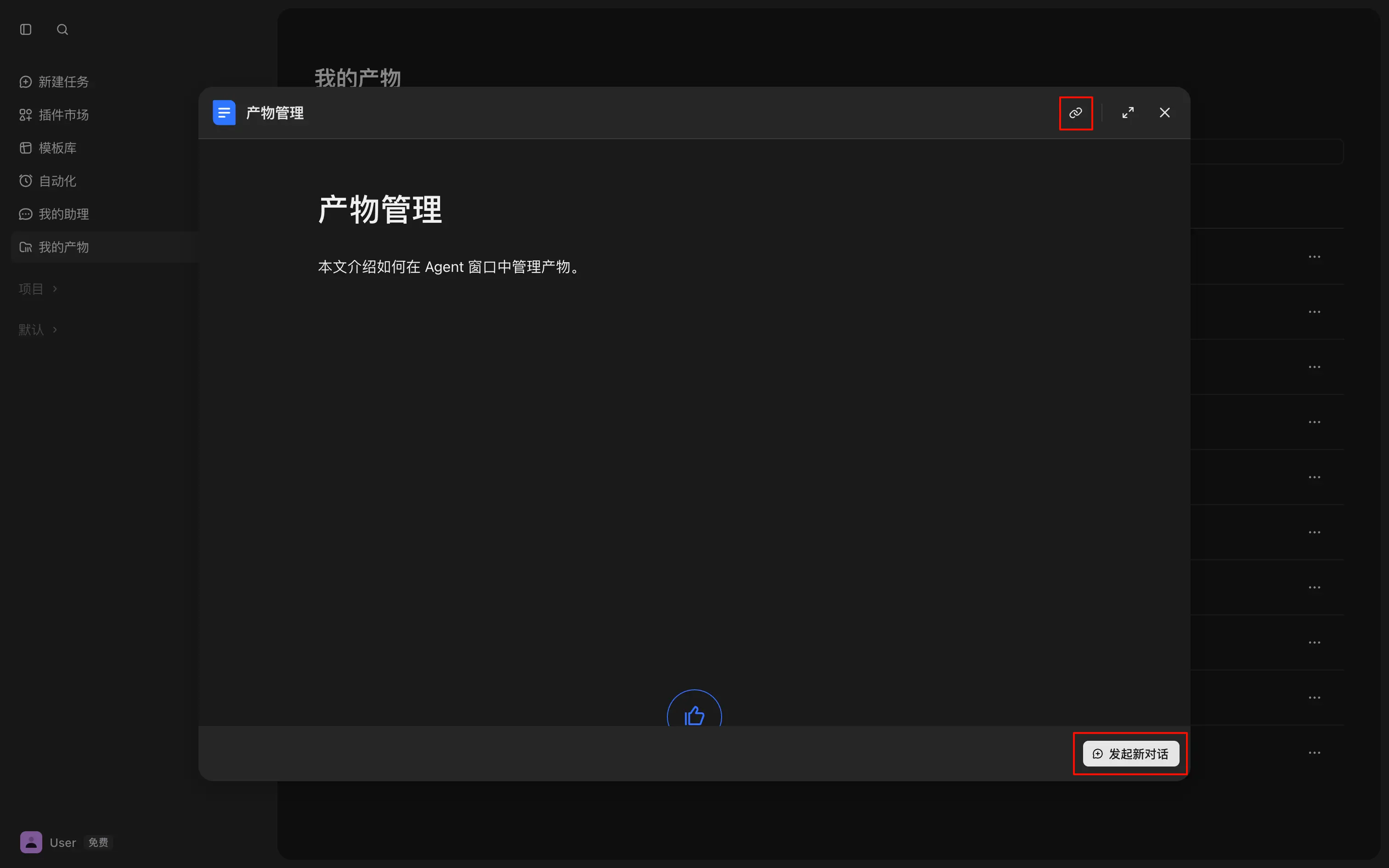The image size is (1389, 868).
Task: Open 自动化 in the sidebar
Action: [48, 181]
